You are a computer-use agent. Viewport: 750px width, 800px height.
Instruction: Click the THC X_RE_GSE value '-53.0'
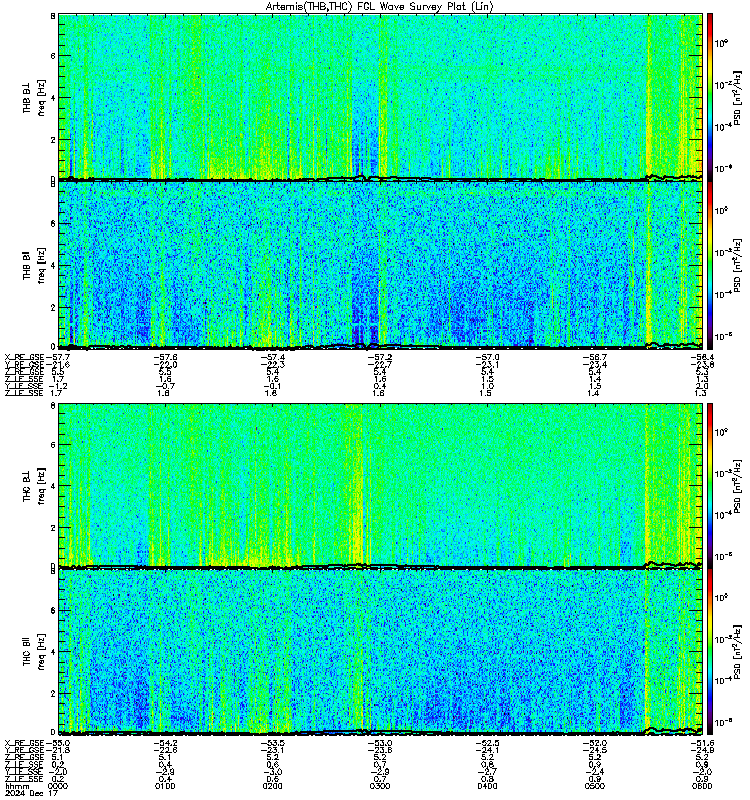pos(380,743)
